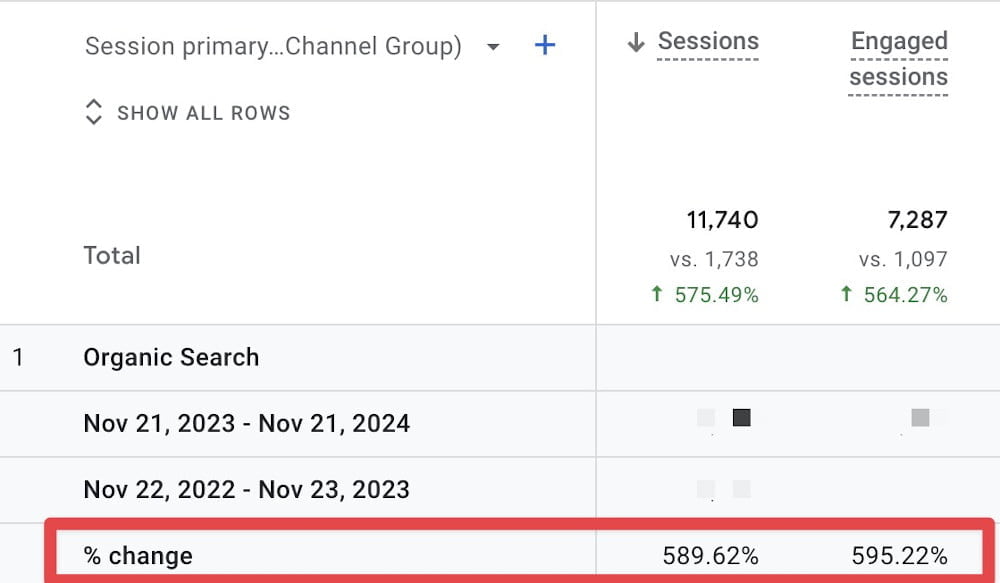Image resolution: width=1000 pixels, height=583 pixels.
Task: Click the Total row label
Action: (112, 255)
